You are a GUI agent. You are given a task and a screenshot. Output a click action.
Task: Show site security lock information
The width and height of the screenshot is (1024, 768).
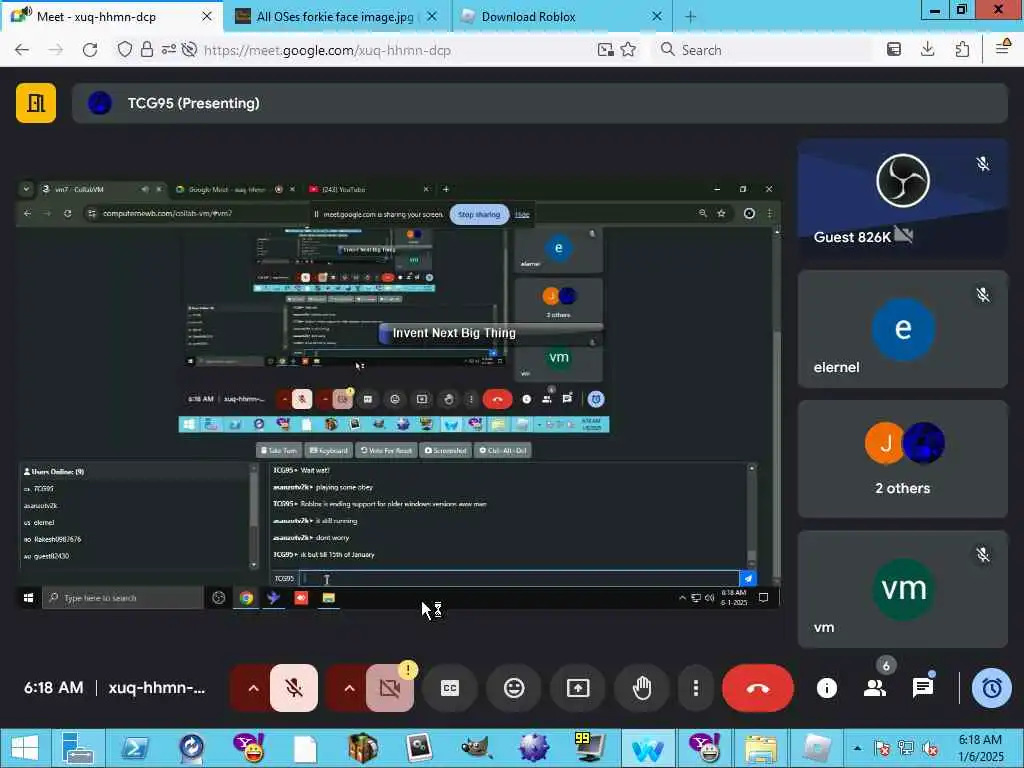(146, 50)
